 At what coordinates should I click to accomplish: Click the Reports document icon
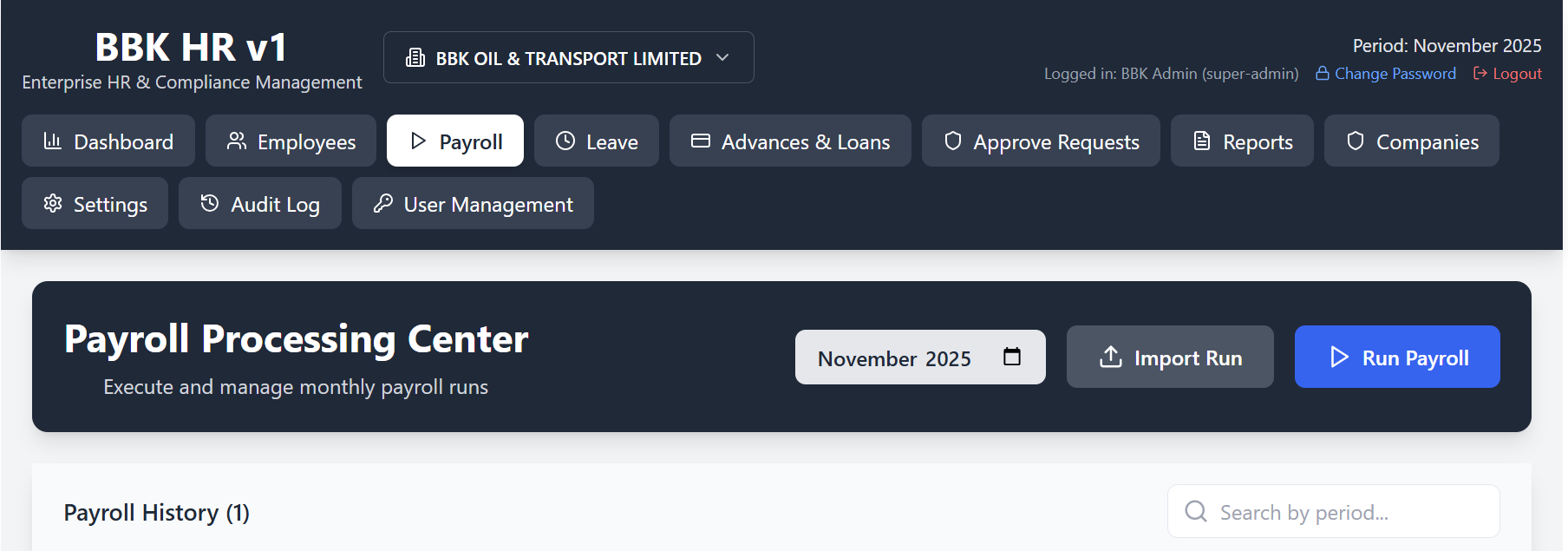point(1202,141)
